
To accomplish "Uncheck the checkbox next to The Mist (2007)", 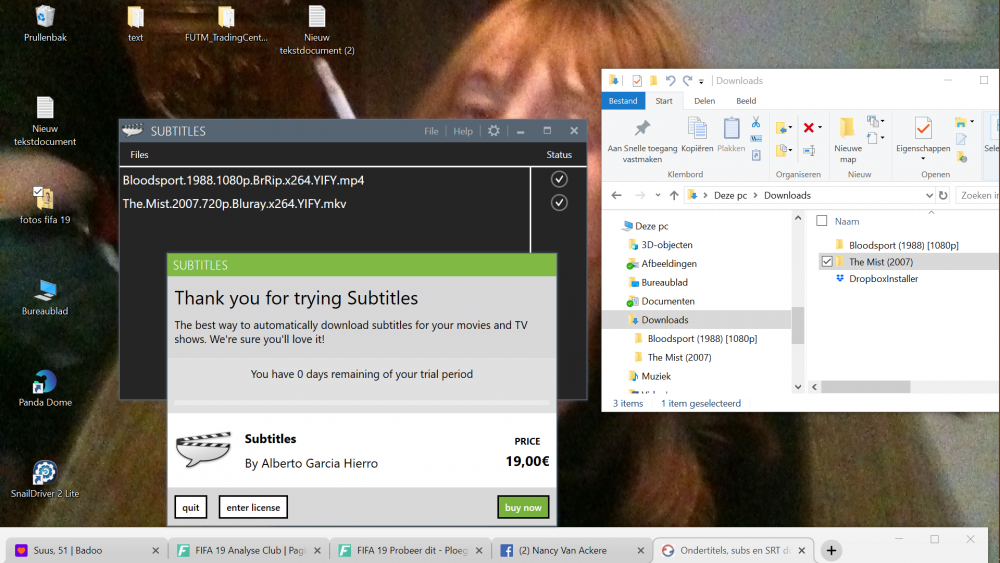I will point(826,262).
